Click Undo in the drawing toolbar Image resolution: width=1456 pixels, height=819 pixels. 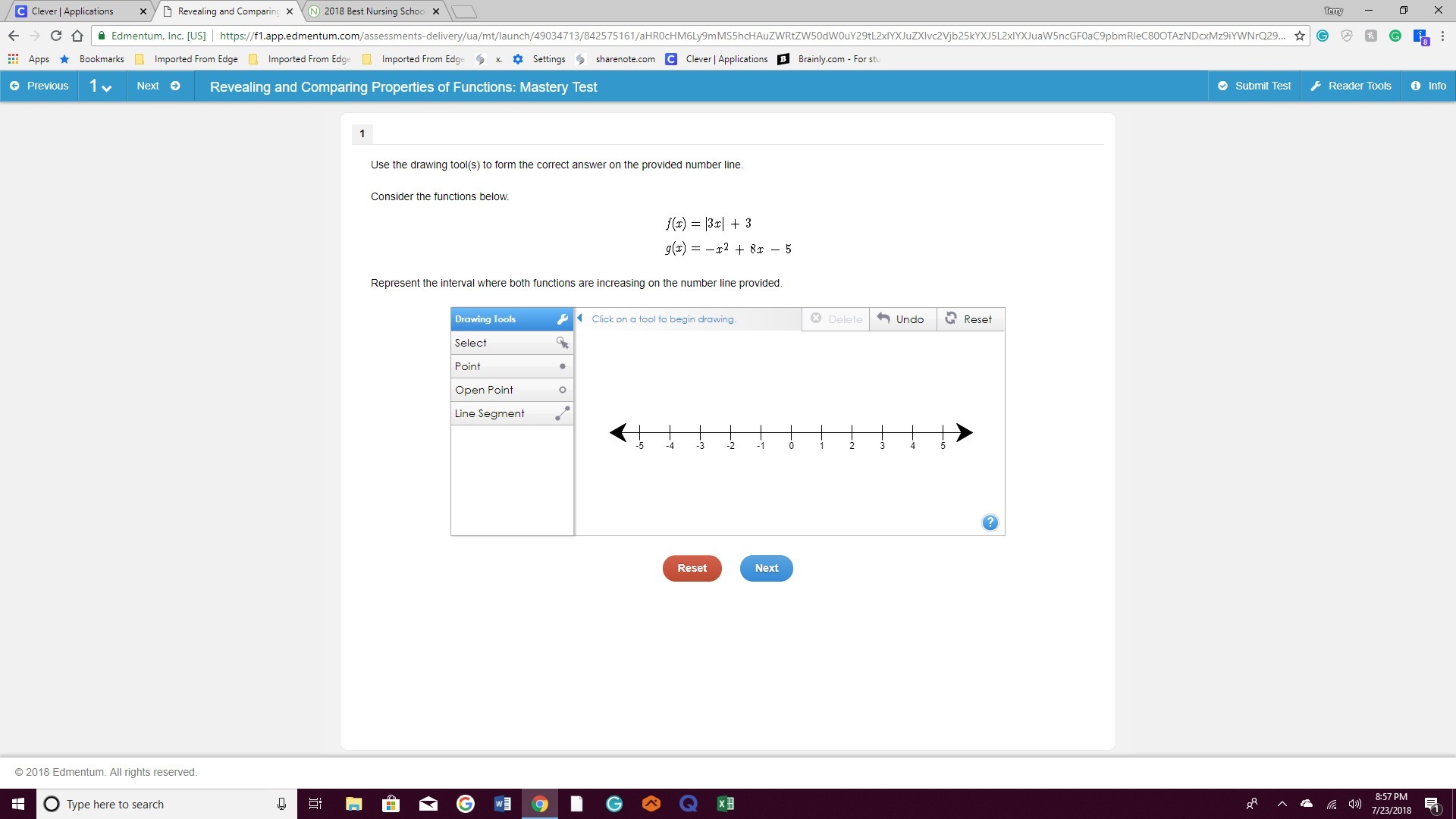pyautogui.click(x=902, y=319)
